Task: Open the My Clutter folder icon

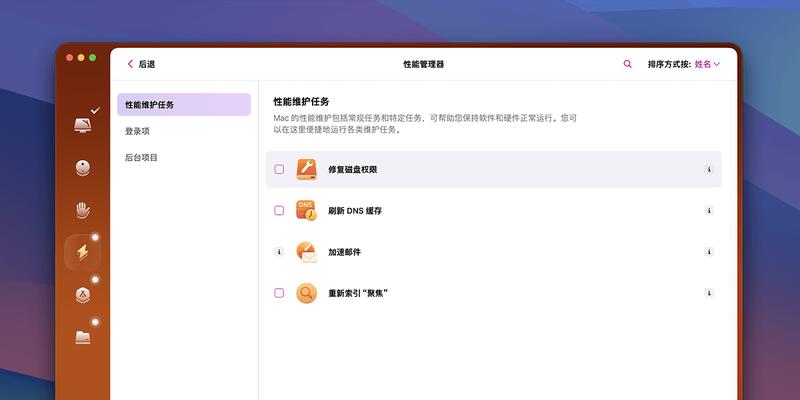Action: point(83,337)
